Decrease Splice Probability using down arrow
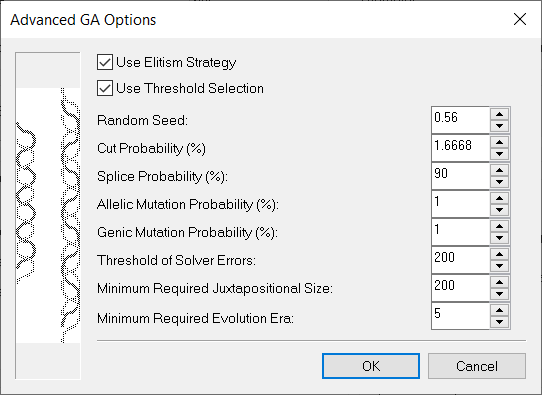The height and width of the screenshot is (395, 542). 499,182
